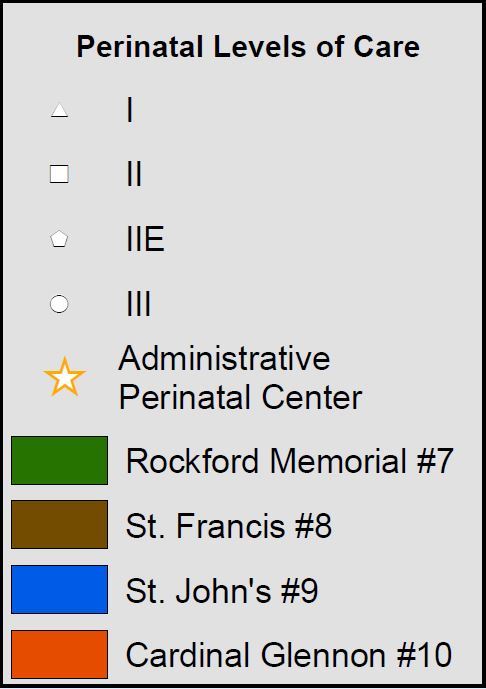Click the Roman numeral I label
Viewport: 486px width, 689px height.
point(129,110)
